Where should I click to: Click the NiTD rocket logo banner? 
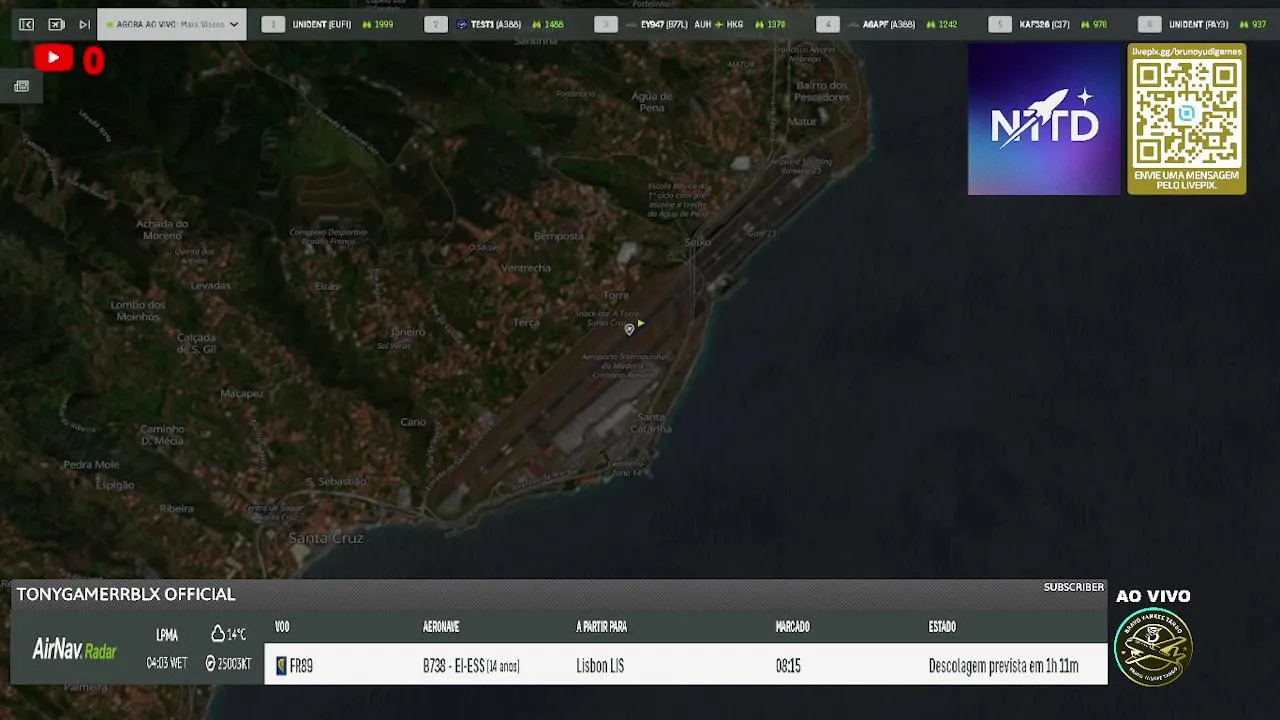point(1044,119)
